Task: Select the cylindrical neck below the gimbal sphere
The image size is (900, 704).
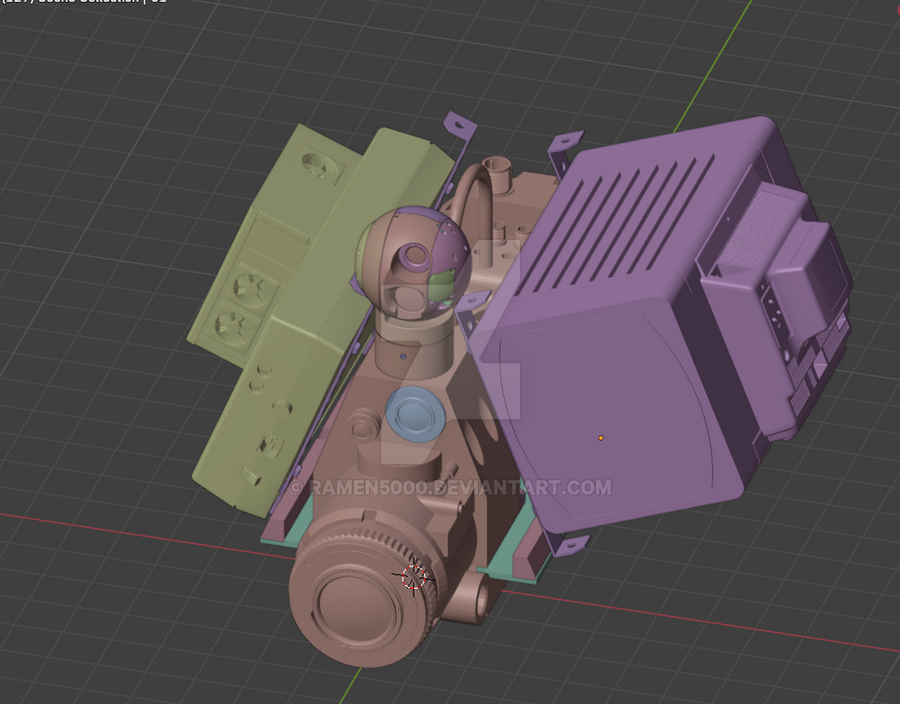Action: coord(412,344)
